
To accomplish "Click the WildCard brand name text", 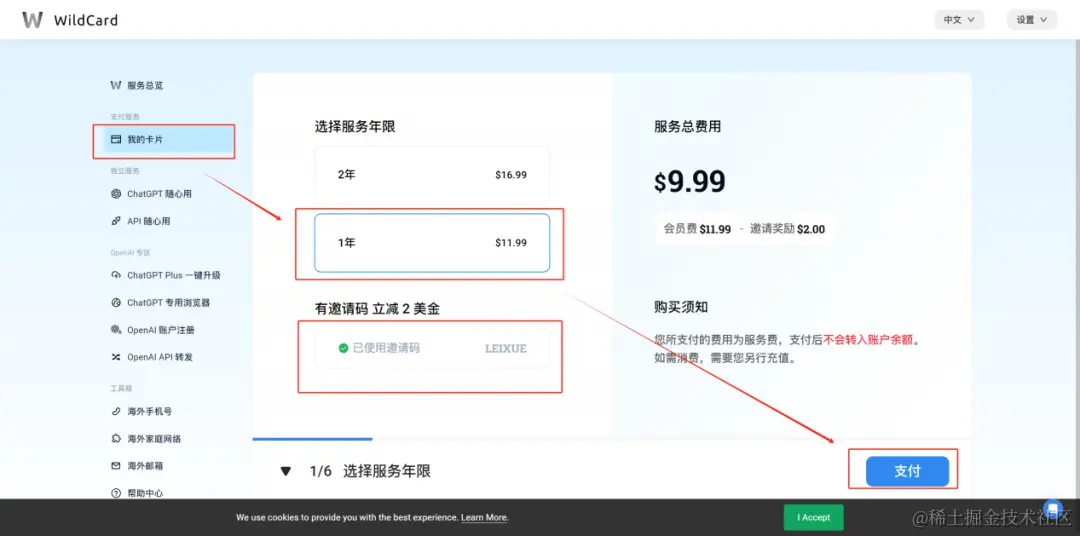I will (x=86, y=20).
